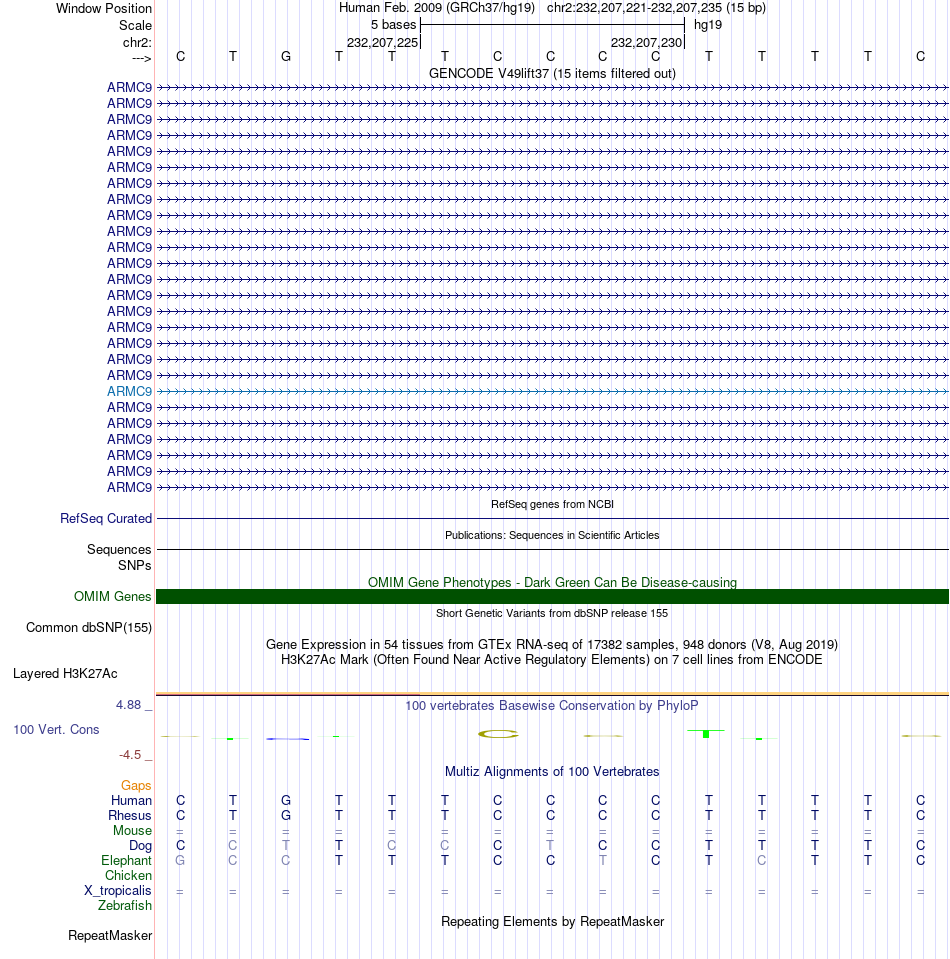Click the G base in the Human alignment row
950x959 pixels.
click(286, 801)
